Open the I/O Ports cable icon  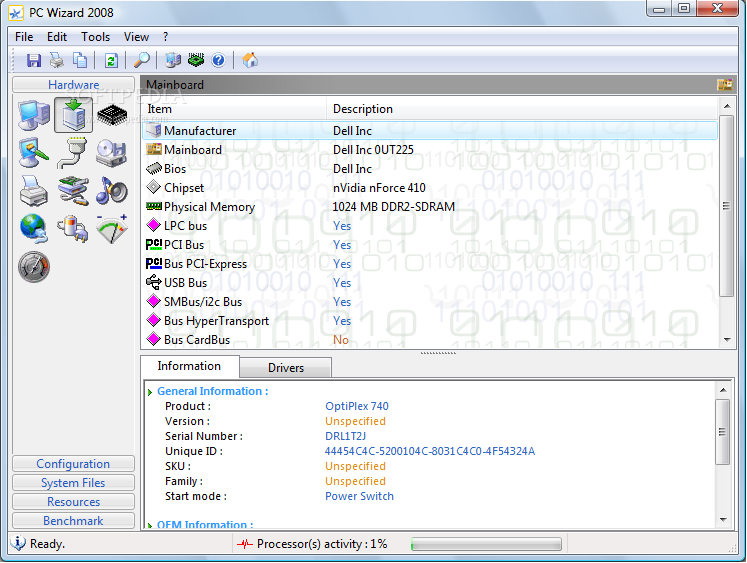73,152
